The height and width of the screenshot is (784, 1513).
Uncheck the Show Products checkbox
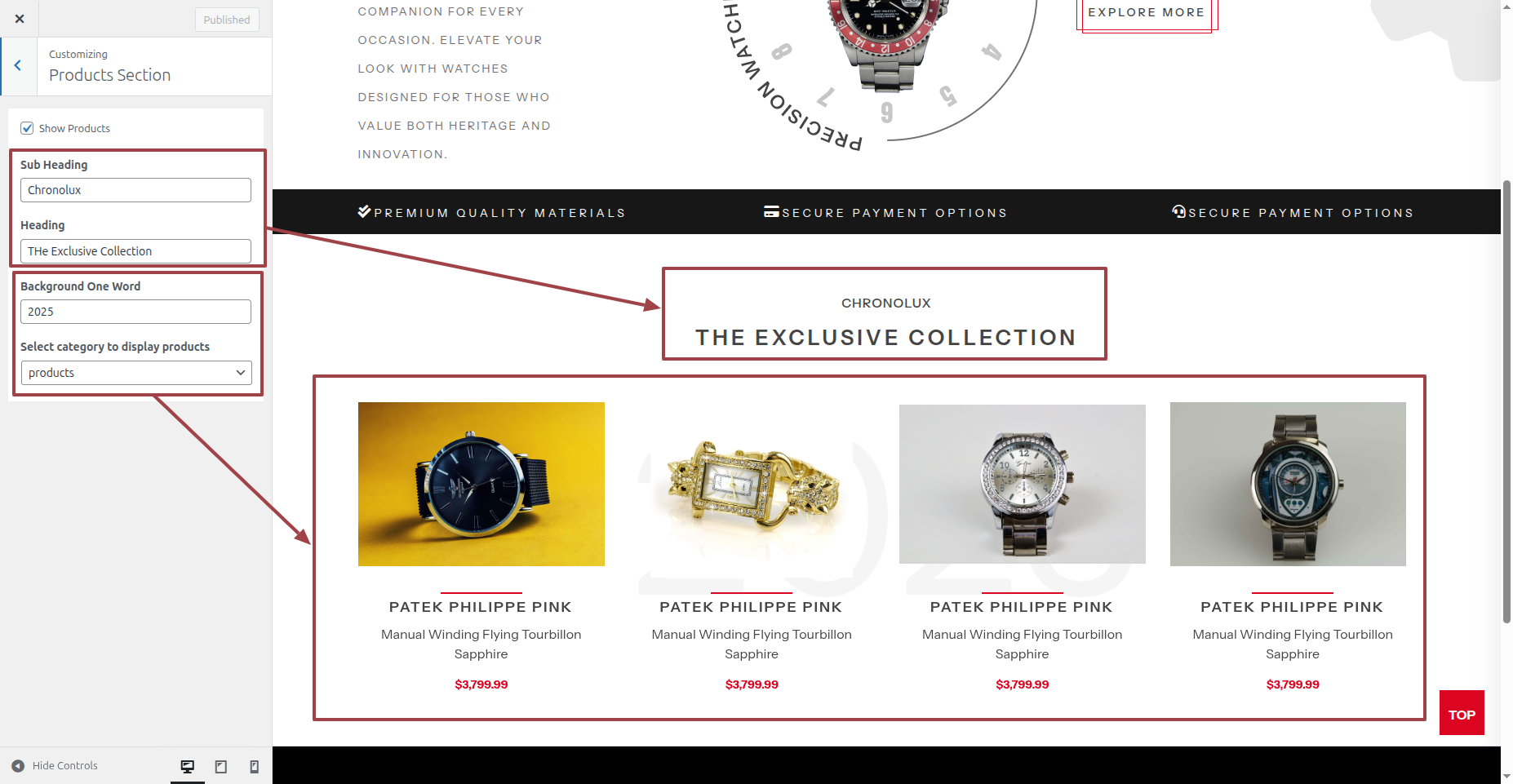(27, 128)
